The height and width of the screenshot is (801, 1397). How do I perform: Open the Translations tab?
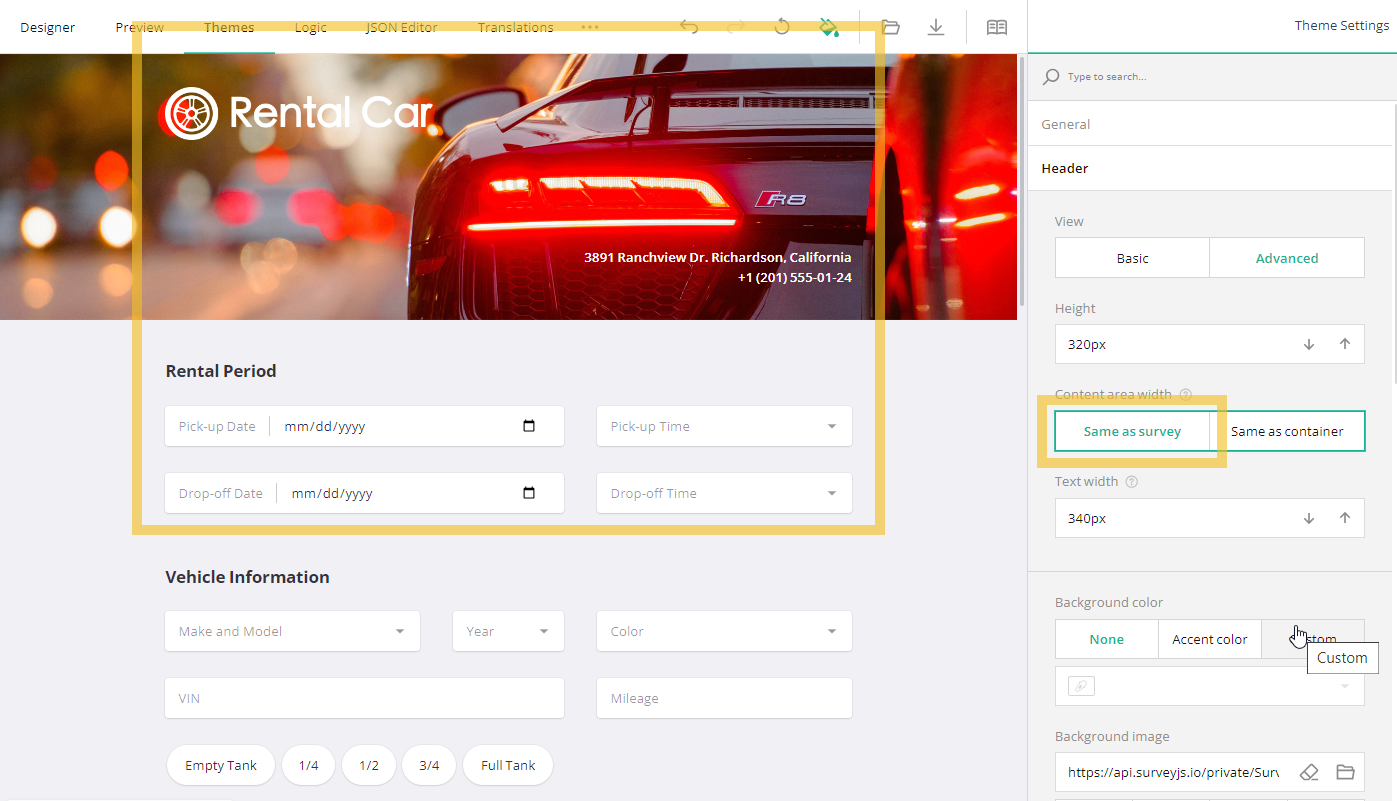515,27
